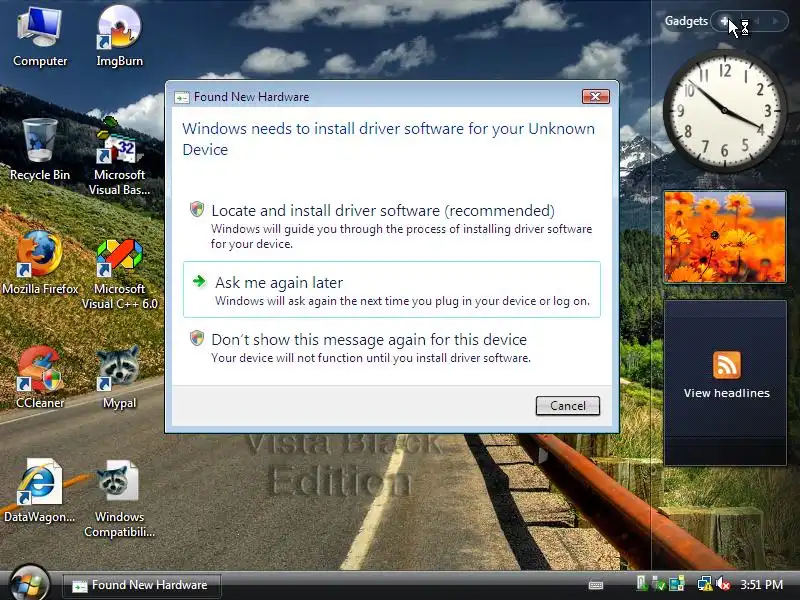Select the Windows Compatibility file icon

(119, 499)
